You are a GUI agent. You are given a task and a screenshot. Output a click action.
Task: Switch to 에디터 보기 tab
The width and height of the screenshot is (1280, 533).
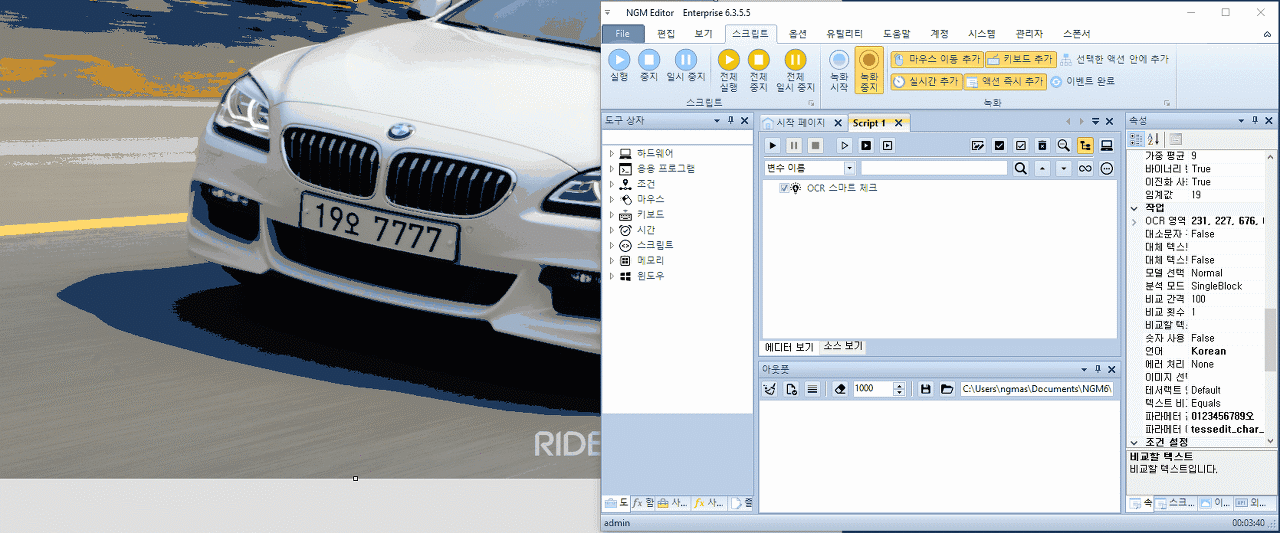click(790, 346)
